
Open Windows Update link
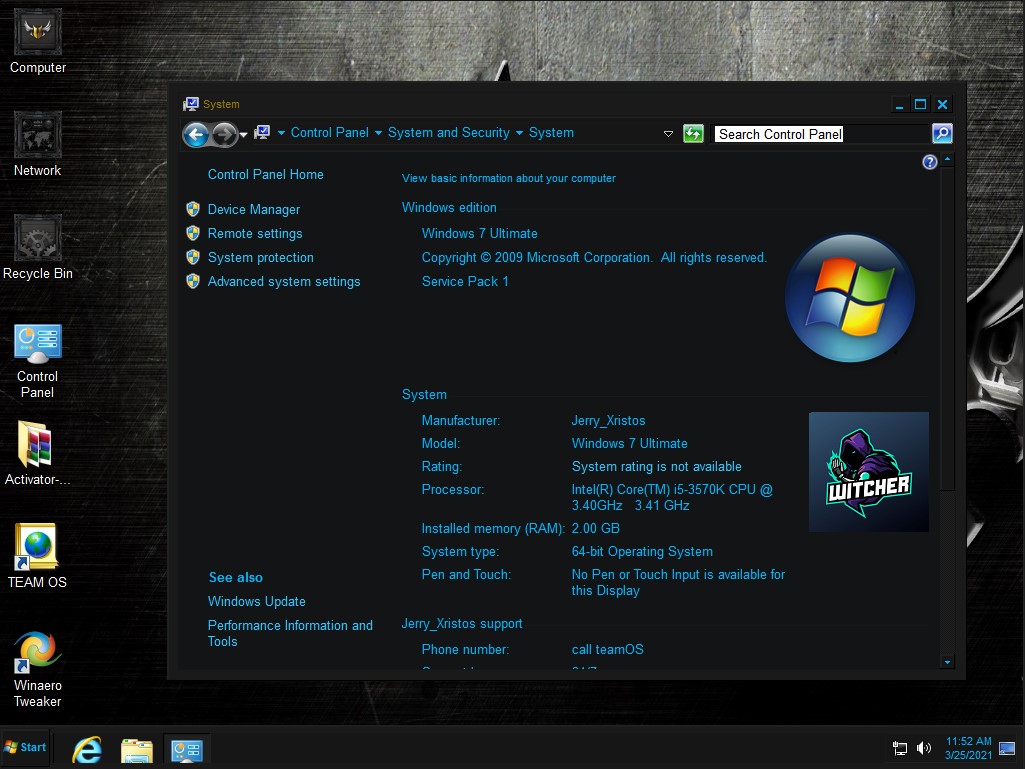(x=256, y=602)
